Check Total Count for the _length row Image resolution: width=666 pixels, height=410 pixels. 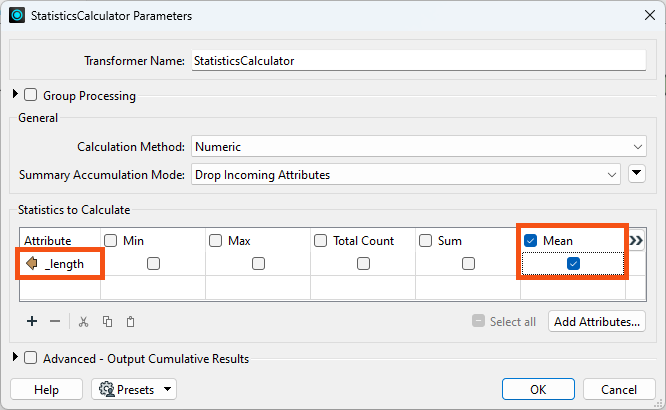point(363,264)
